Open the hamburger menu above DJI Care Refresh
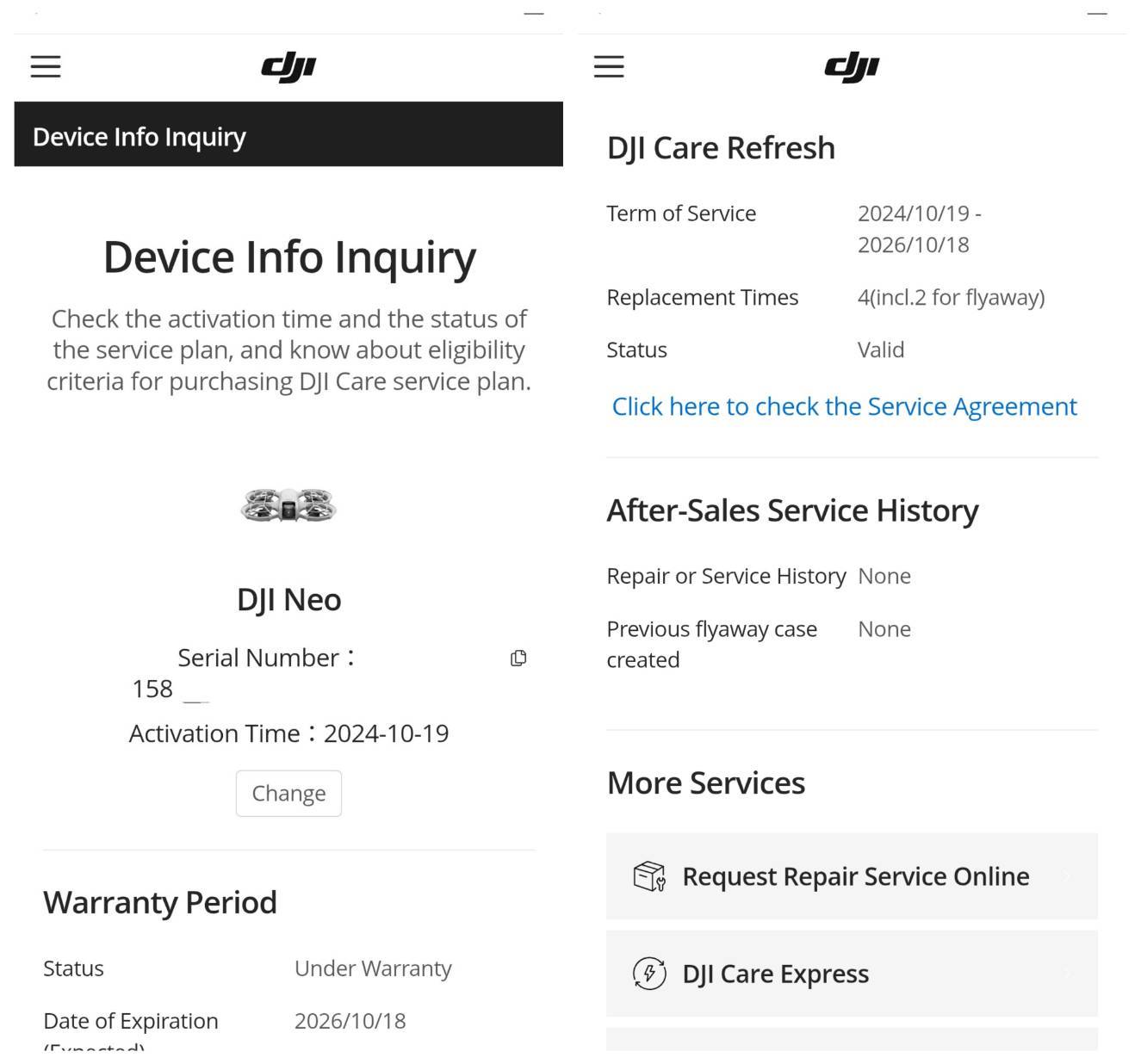Image resolution: width=1141 pixels, height=1064 pixels. 609,66
